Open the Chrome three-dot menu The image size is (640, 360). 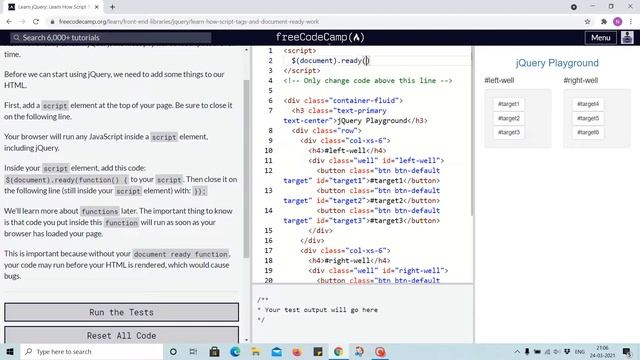pos(631,22)
